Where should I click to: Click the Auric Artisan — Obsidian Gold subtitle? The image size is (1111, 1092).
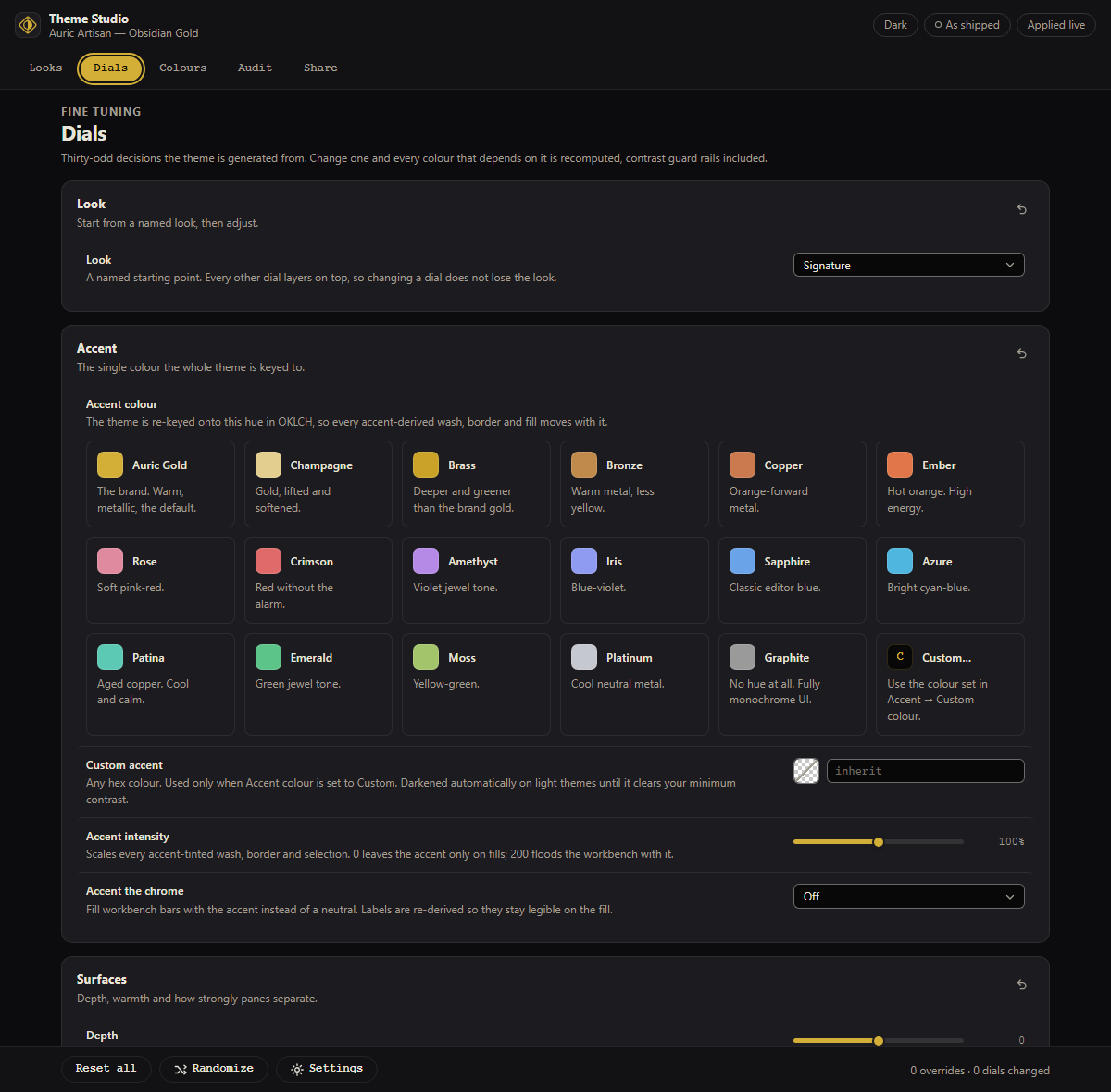coord(124,33)
